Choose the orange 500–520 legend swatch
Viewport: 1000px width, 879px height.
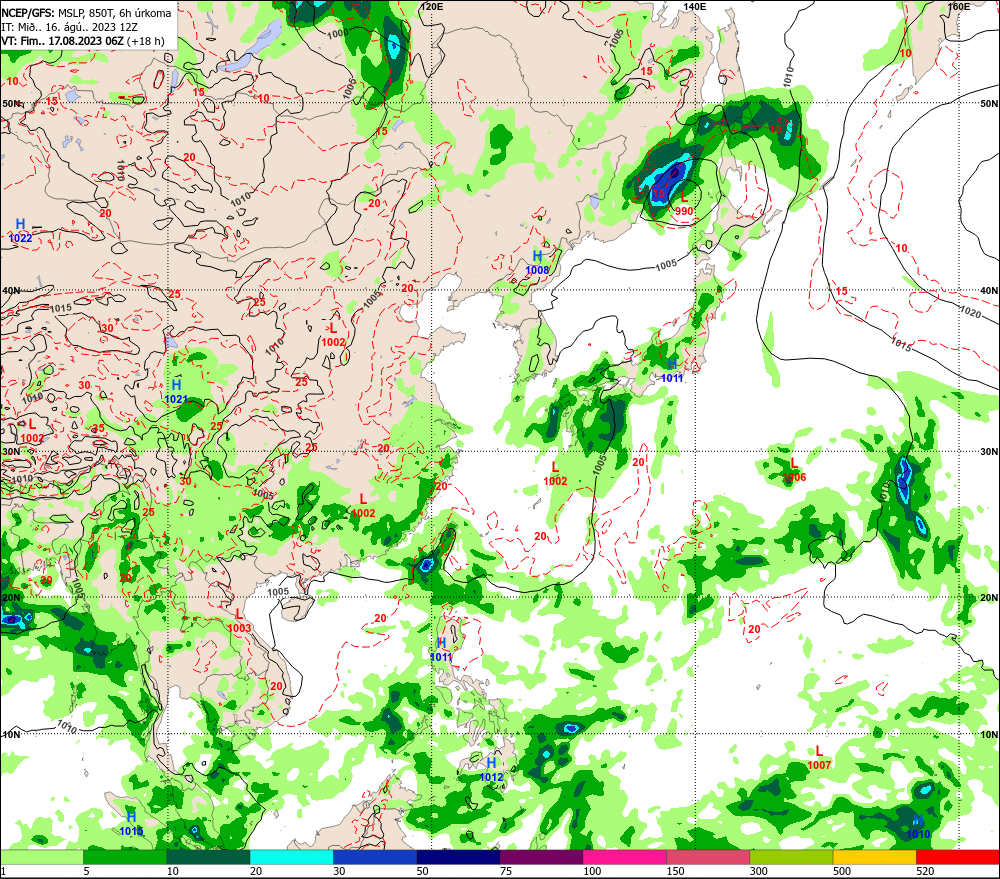click(875, 857)
